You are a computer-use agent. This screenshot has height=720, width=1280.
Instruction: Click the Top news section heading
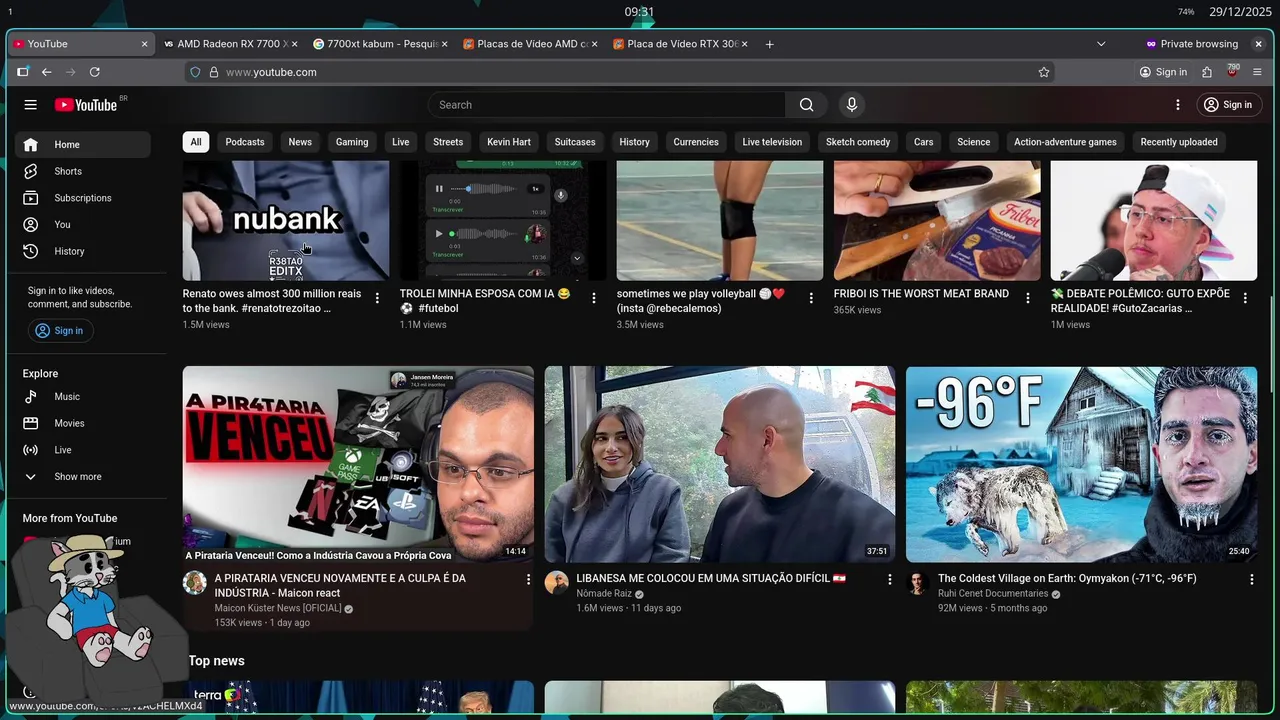coord(216,661)
